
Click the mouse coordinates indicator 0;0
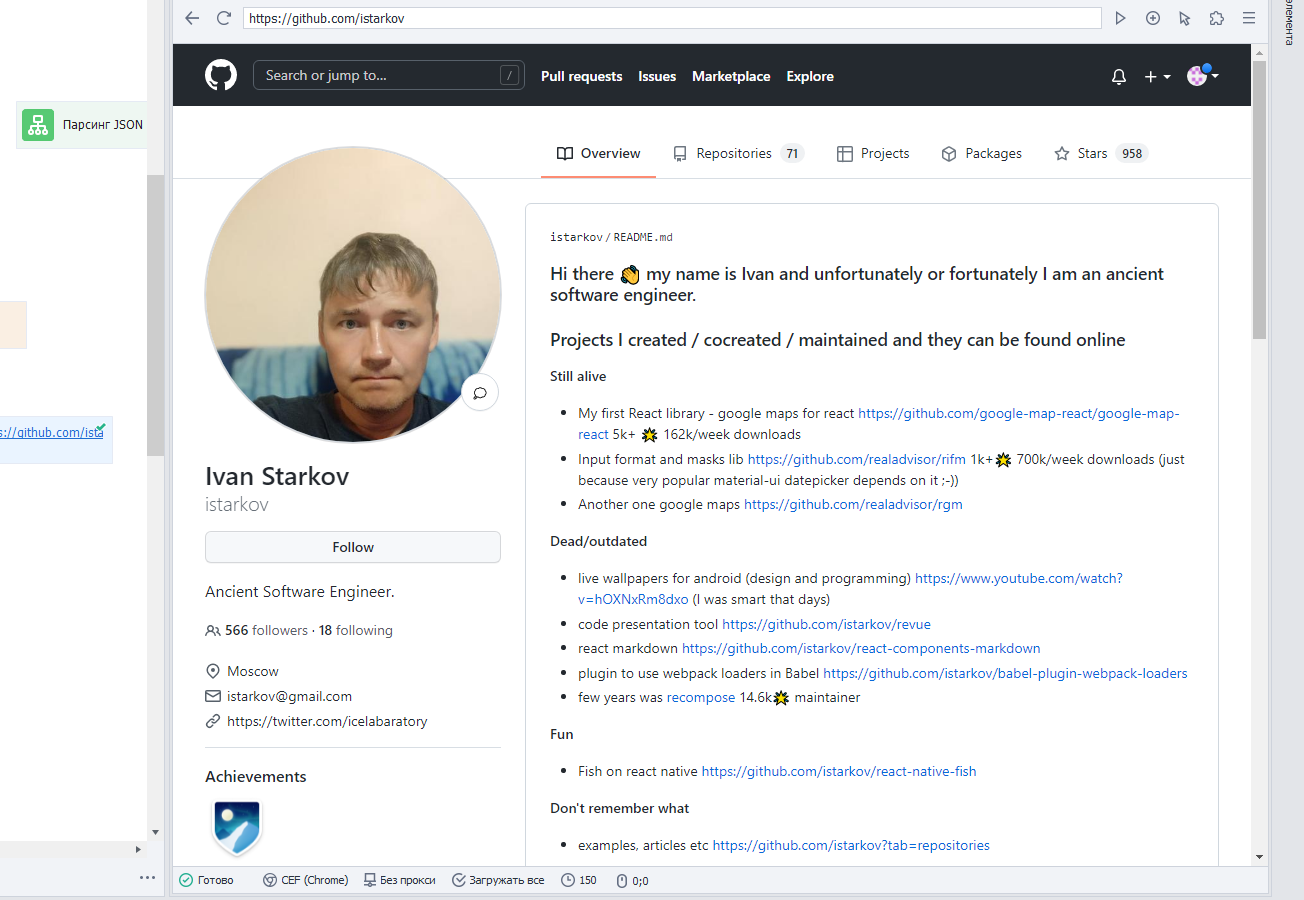(x=632, y=880)
